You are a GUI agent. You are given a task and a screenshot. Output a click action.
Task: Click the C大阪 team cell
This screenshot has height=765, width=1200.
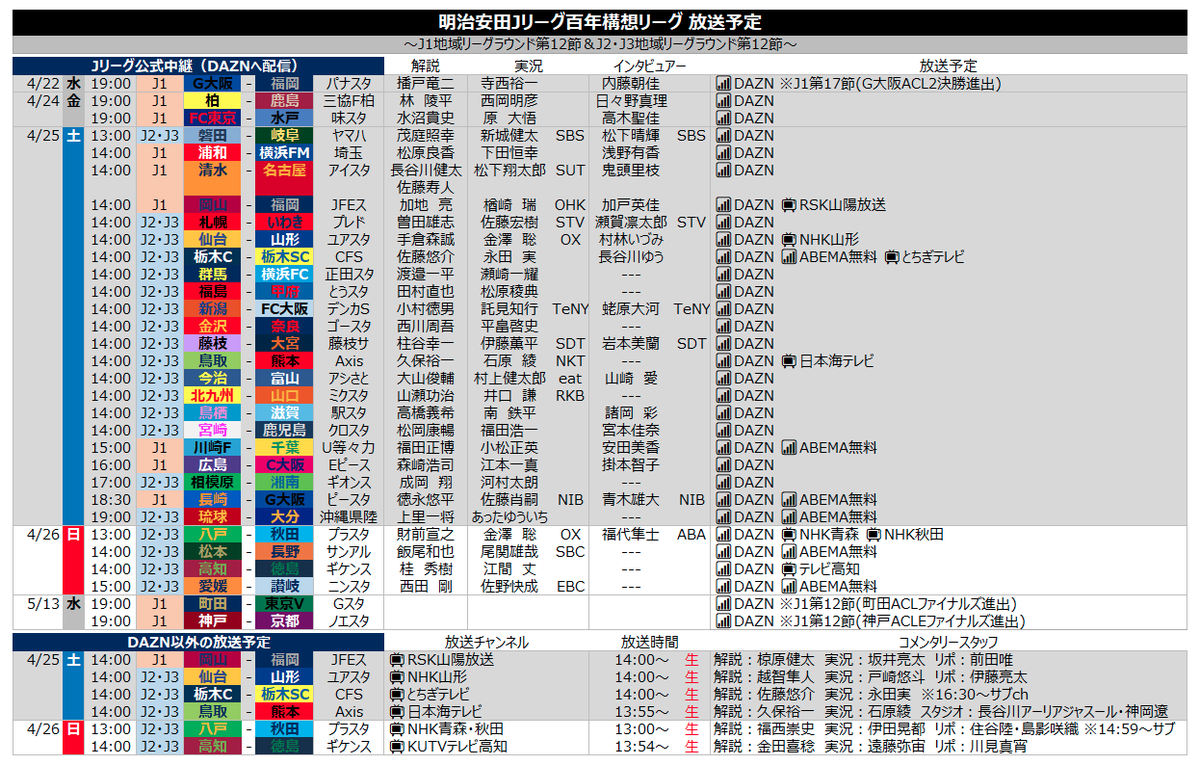(x=285, y=465)
